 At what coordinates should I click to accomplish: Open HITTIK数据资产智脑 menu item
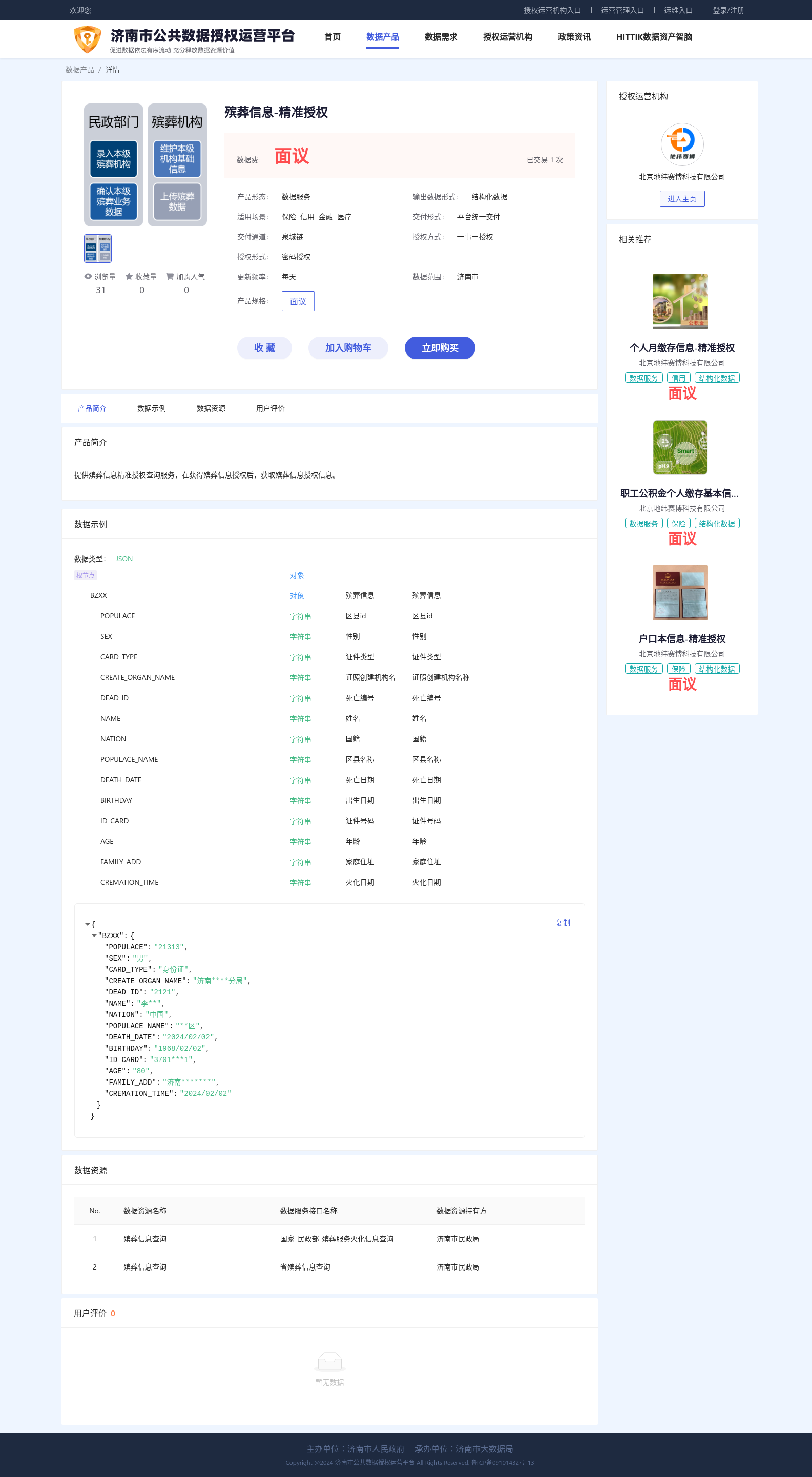(x=654, y=37)
